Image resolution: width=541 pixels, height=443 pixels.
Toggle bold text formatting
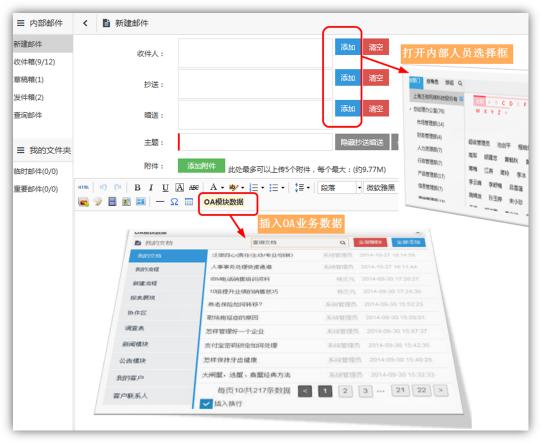[137, 187]
